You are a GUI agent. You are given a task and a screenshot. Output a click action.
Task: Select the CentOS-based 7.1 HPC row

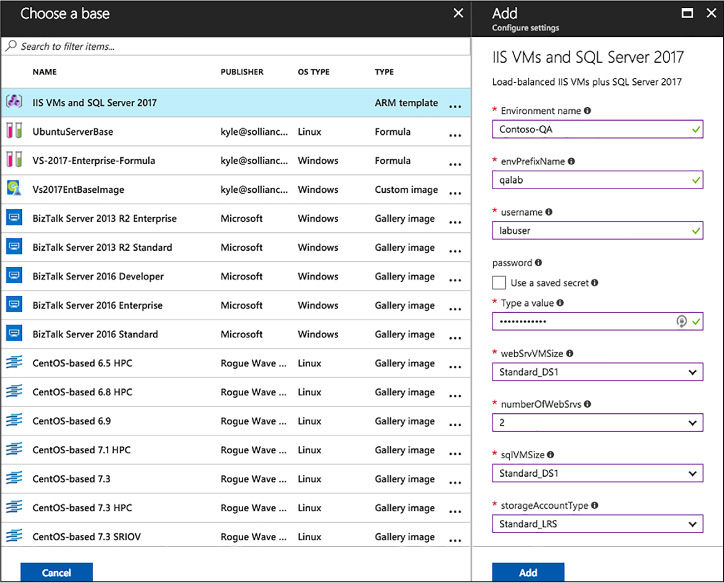[236, 450]
